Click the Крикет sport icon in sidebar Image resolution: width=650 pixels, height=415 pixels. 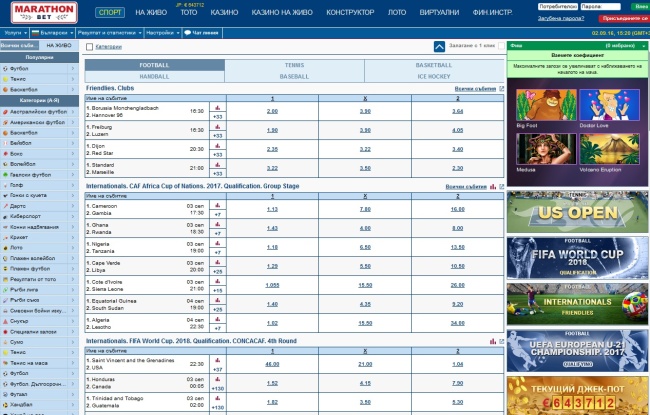pyautogui.click(x=5, y=238)
